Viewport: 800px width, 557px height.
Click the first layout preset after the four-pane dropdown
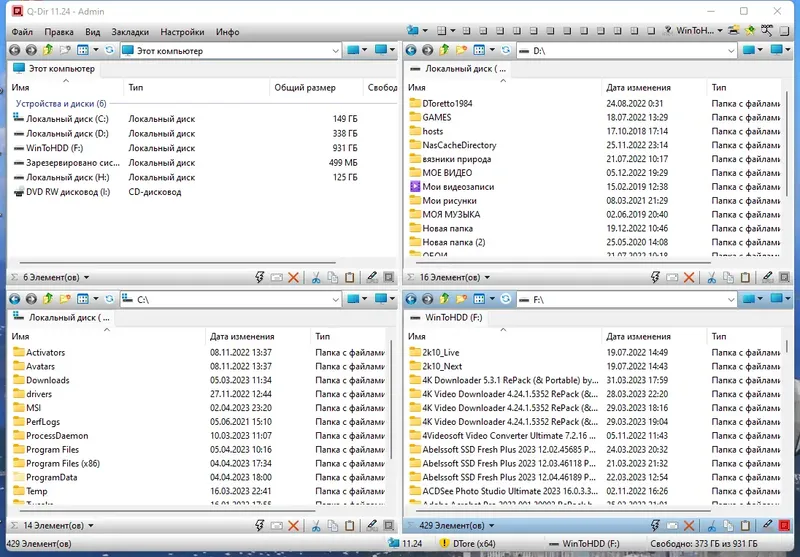point(466,31)
